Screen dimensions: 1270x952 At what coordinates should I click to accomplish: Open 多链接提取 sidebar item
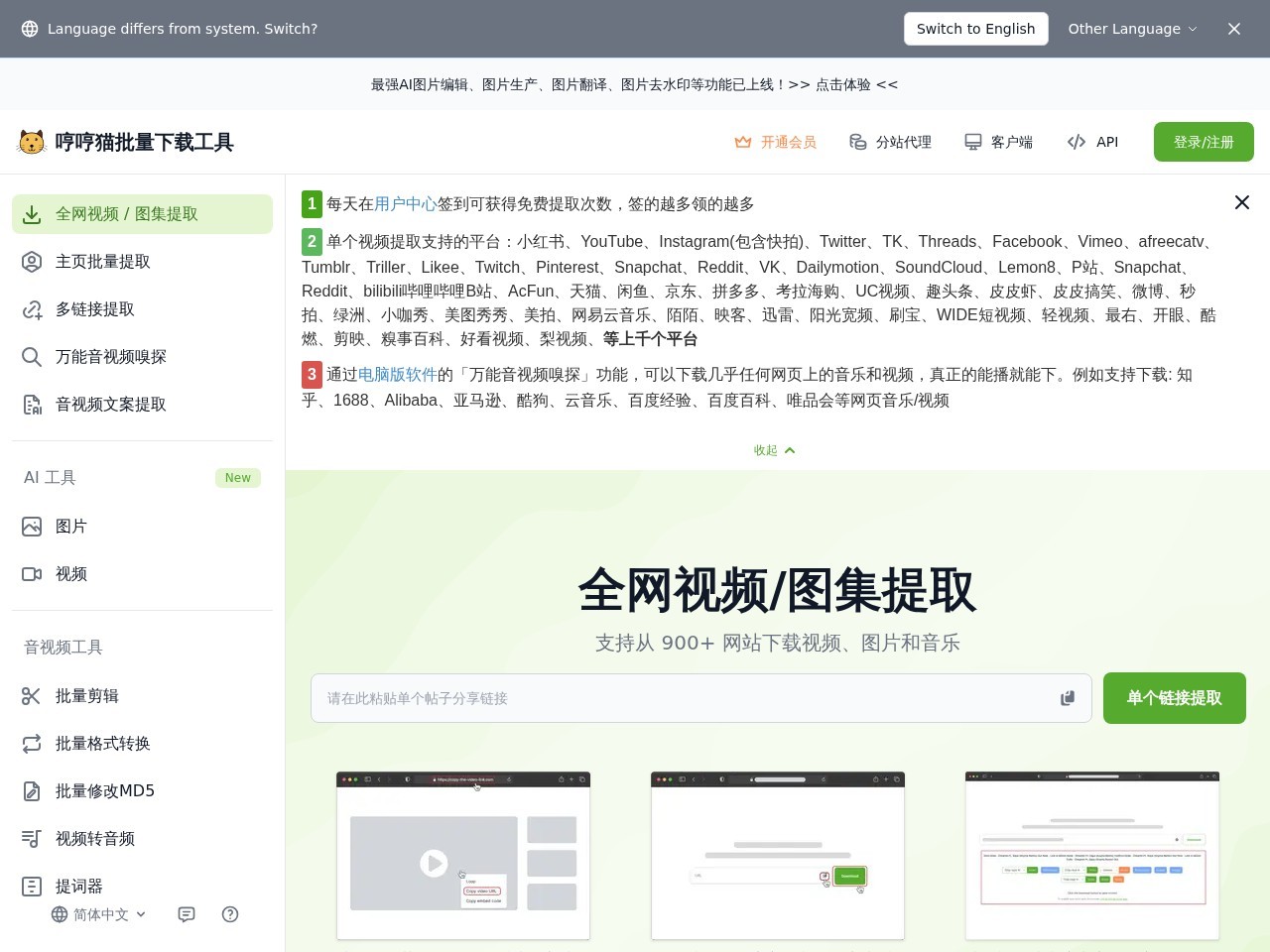(142, 309)
